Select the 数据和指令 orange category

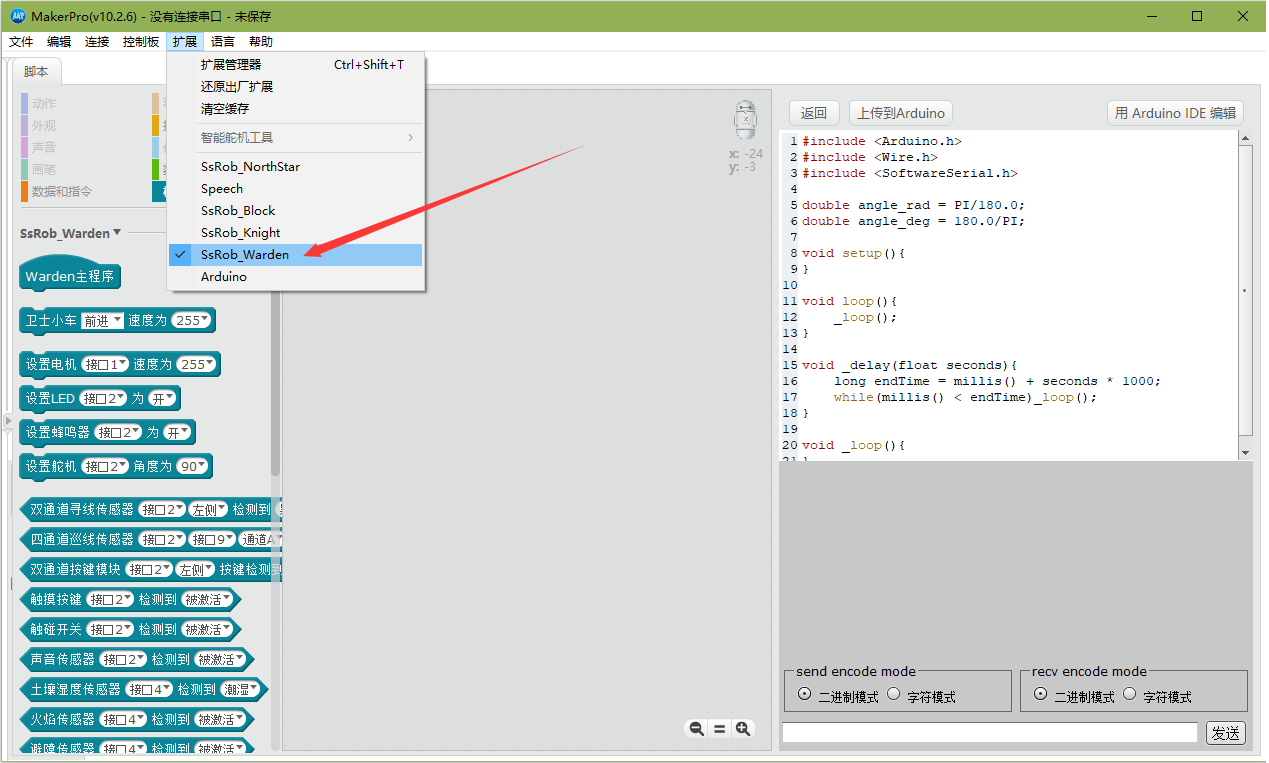[60, 191]
